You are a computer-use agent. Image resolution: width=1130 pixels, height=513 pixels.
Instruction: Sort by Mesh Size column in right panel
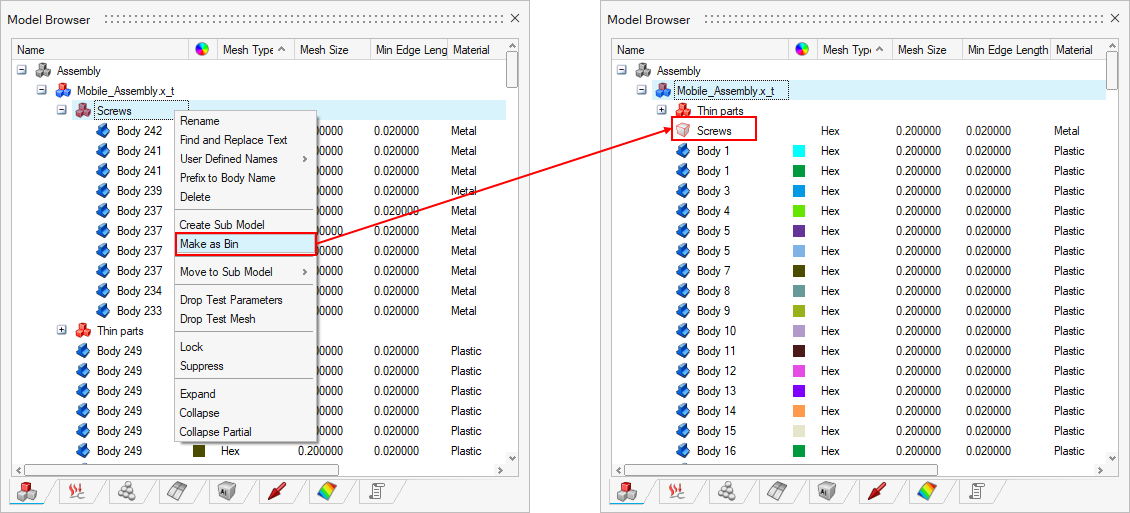(x=921, y=50)
